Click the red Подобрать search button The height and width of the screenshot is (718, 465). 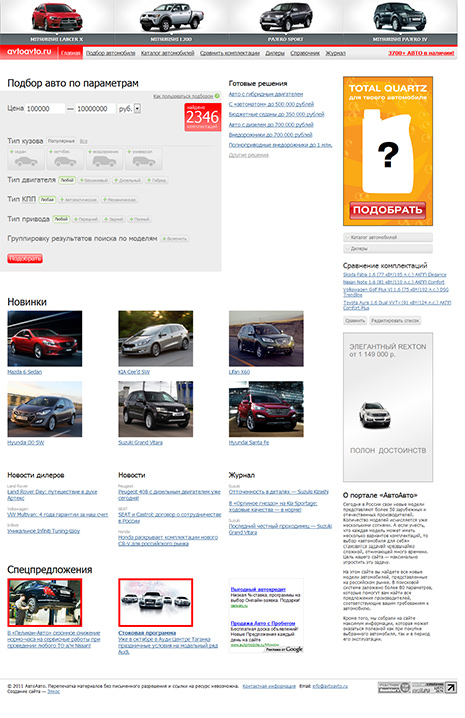pyautogui.click(x=25, y=259)
